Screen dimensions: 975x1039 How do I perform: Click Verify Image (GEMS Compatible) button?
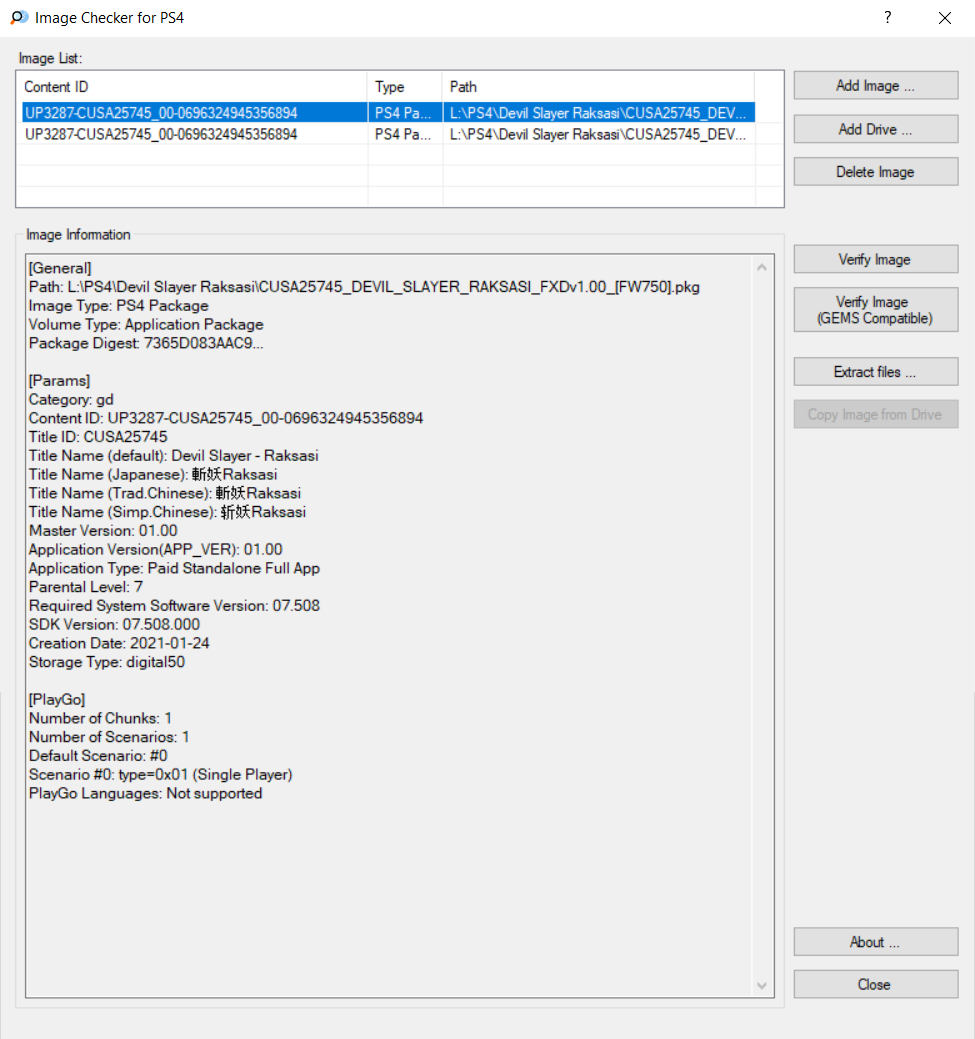876,309
